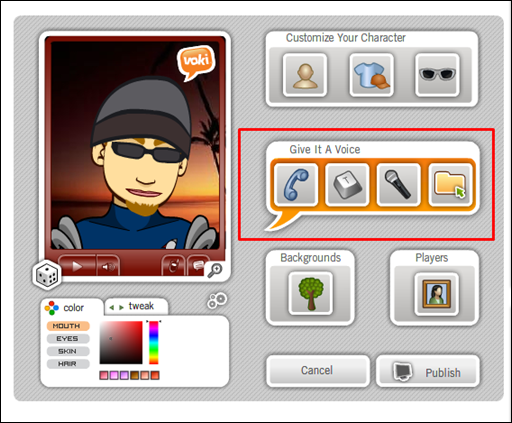This screenshot has width=512, height=423.
Task: Open the clothing shirt and cap icon
Action: [x=371, y=75]
